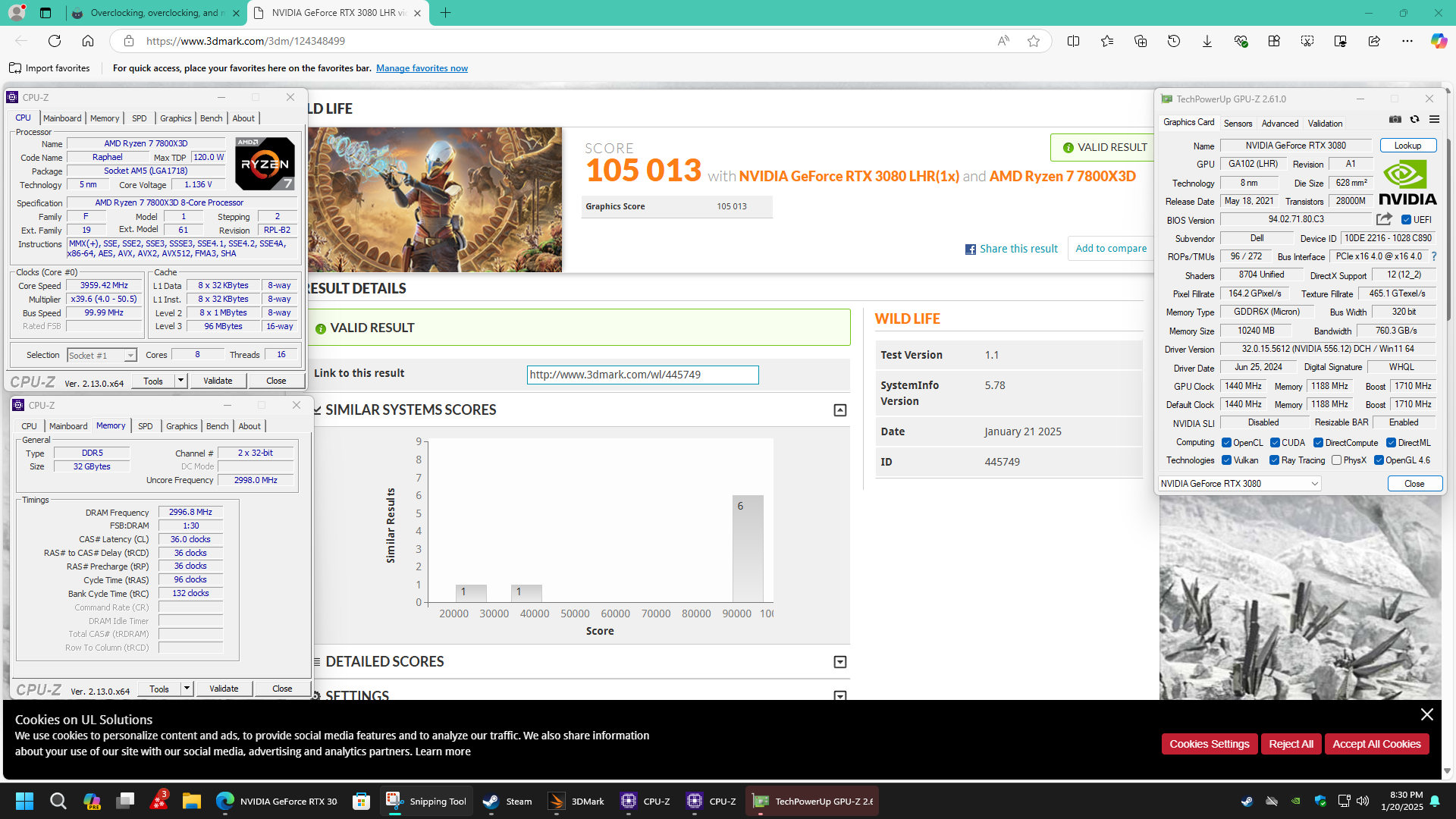Click GPU-Z refresh icon
1456x819 pixels.
point(1414,119)
